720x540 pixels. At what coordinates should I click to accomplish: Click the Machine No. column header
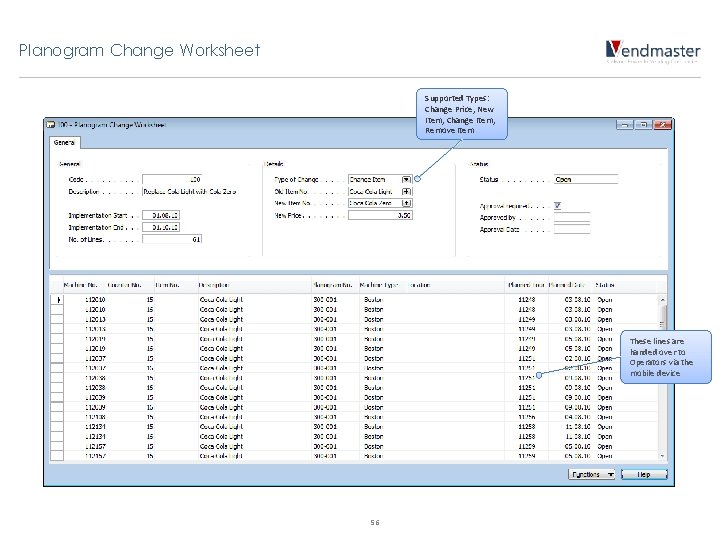tap(84, 285)
